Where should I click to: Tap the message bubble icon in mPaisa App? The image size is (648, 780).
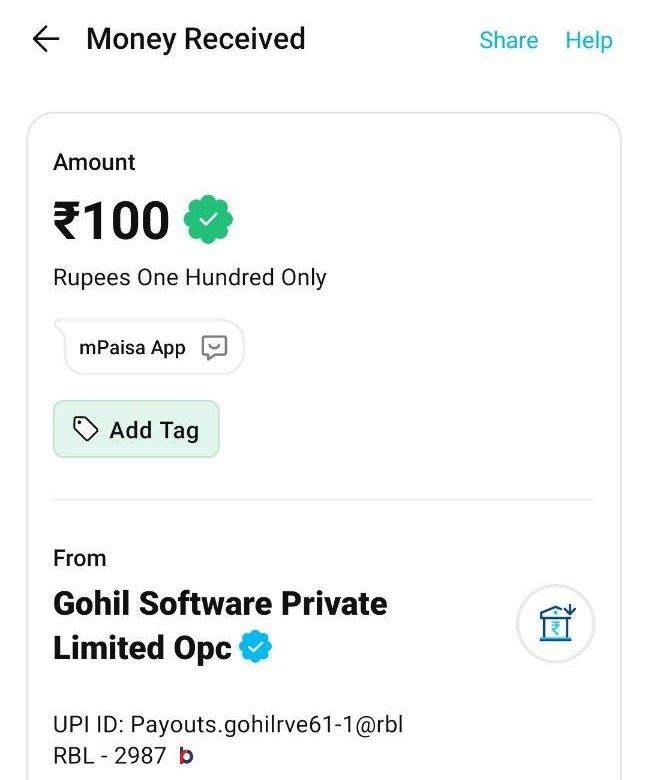(x=214, y=347)
